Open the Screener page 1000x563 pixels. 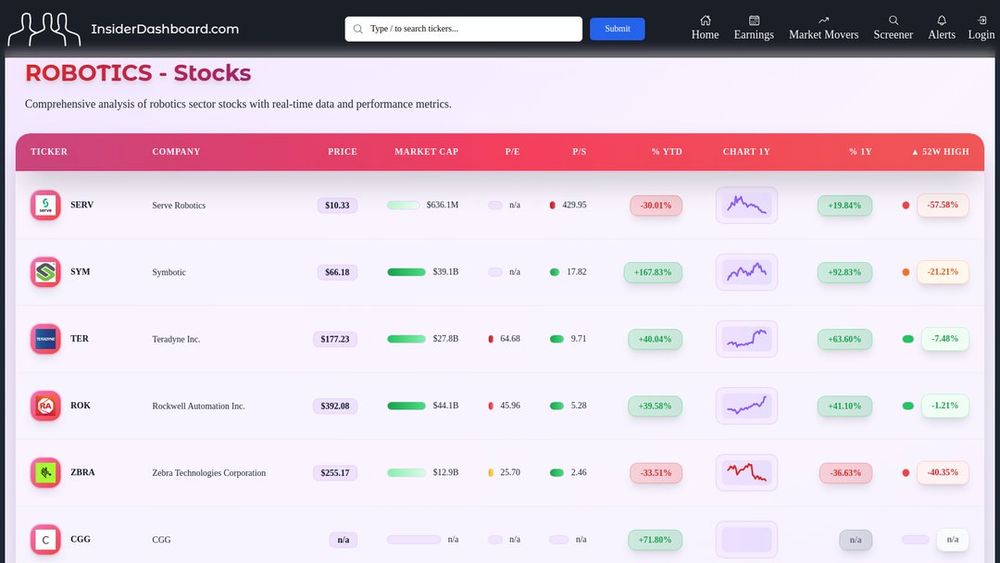tap(893, 28)
